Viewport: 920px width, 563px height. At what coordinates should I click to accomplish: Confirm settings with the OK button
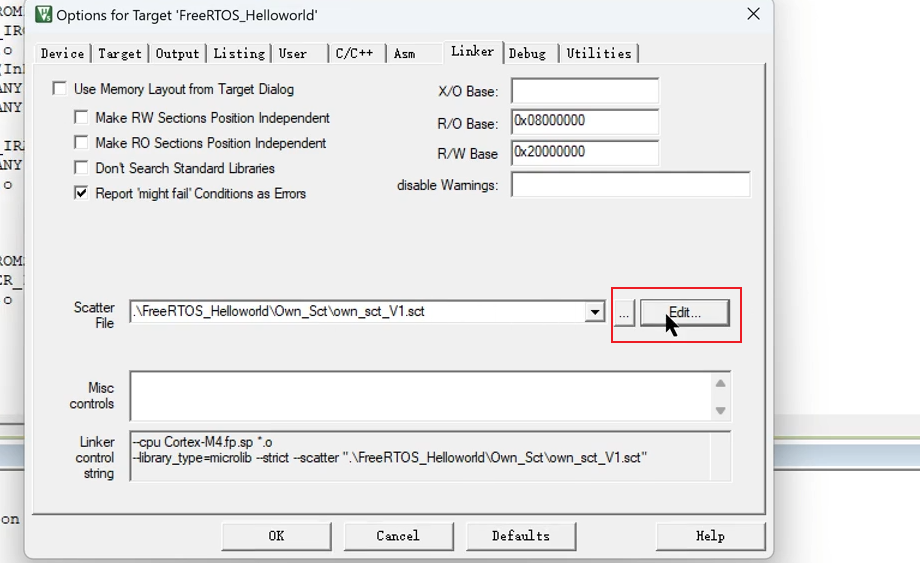[x=276, y=536]
